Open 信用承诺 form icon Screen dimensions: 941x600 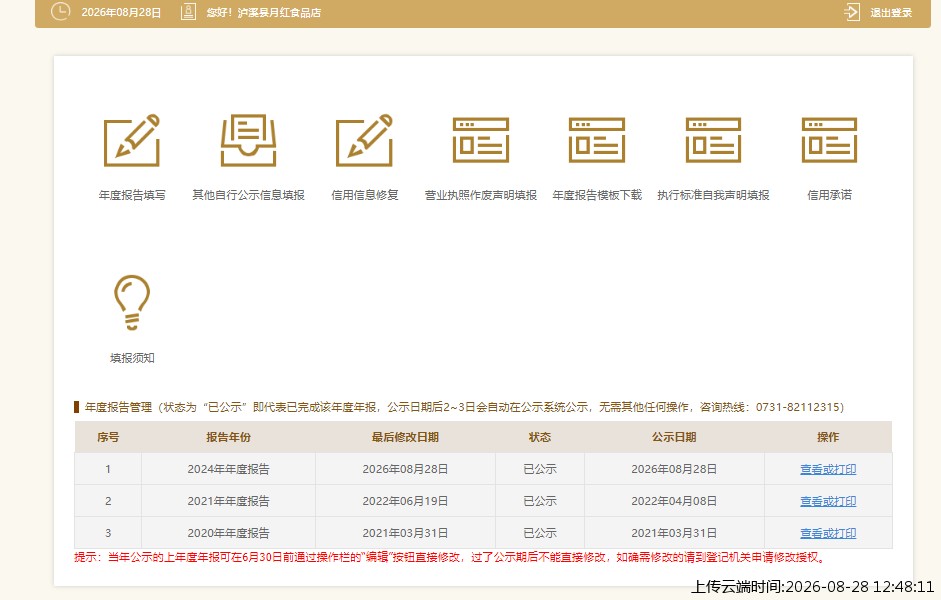(x=829, y=140)
